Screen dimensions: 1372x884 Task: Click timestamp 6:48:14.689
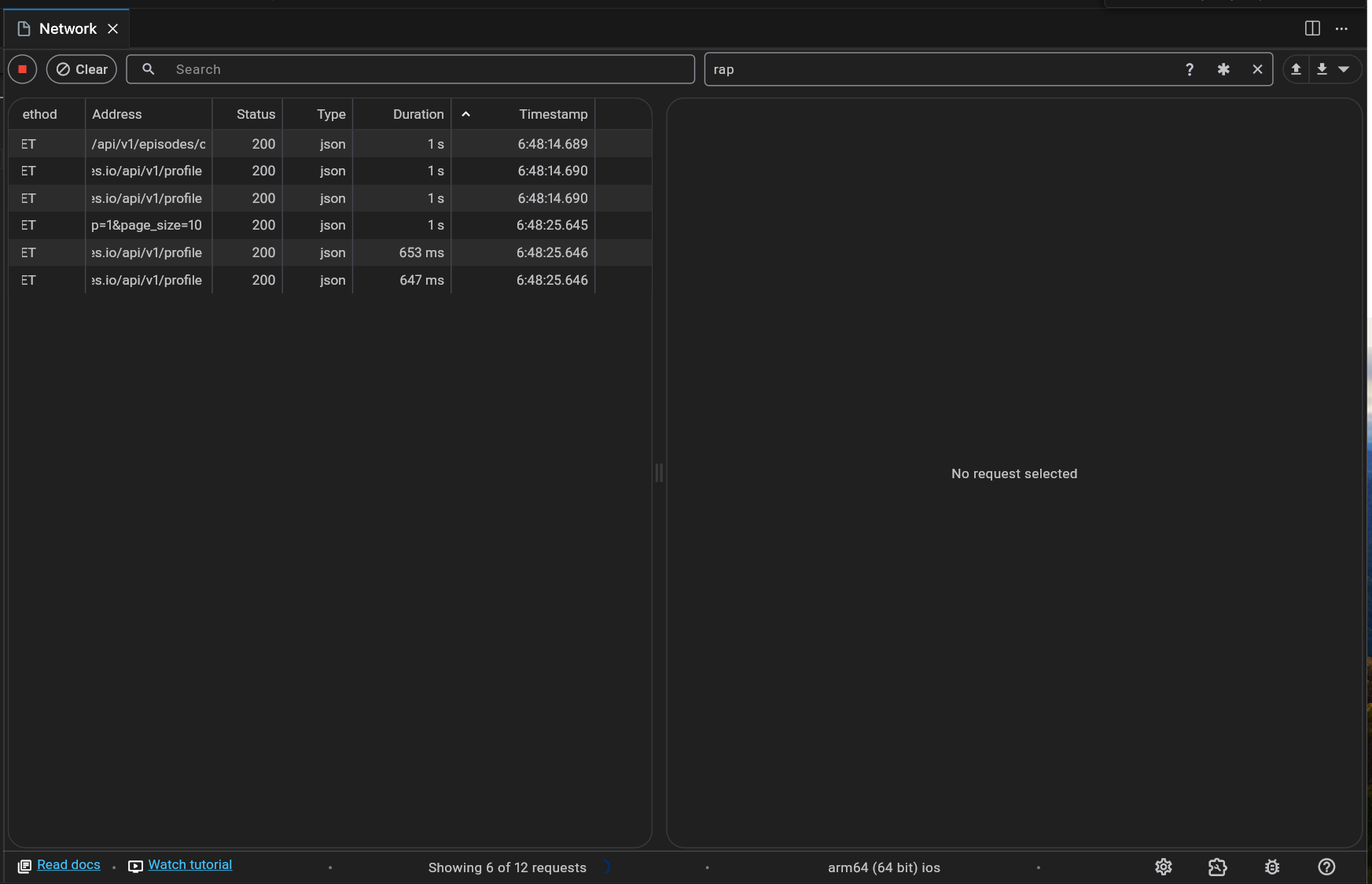[x=553, y=144]
